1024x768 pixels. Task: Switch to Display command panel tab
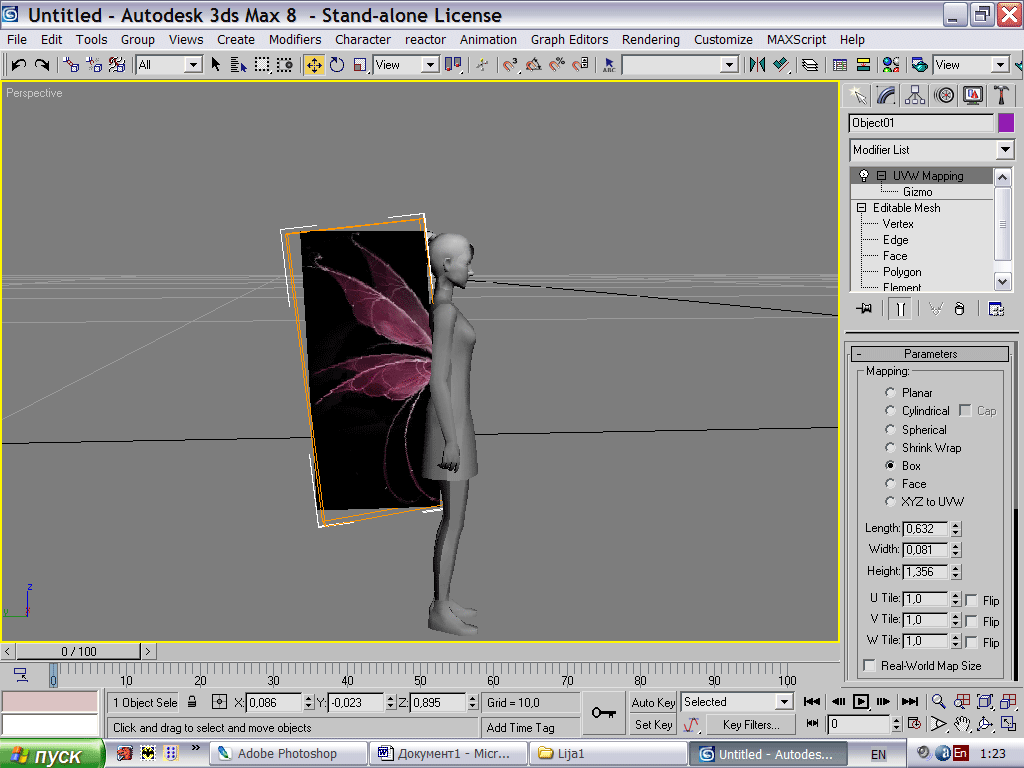[x=972, y=96]
